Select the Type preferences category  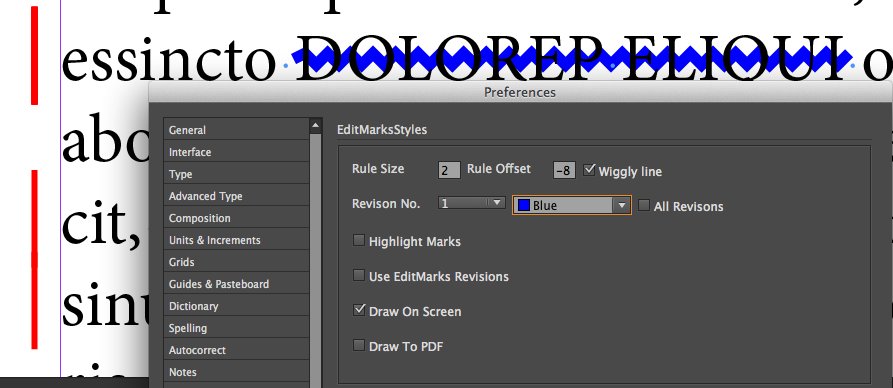236,174
